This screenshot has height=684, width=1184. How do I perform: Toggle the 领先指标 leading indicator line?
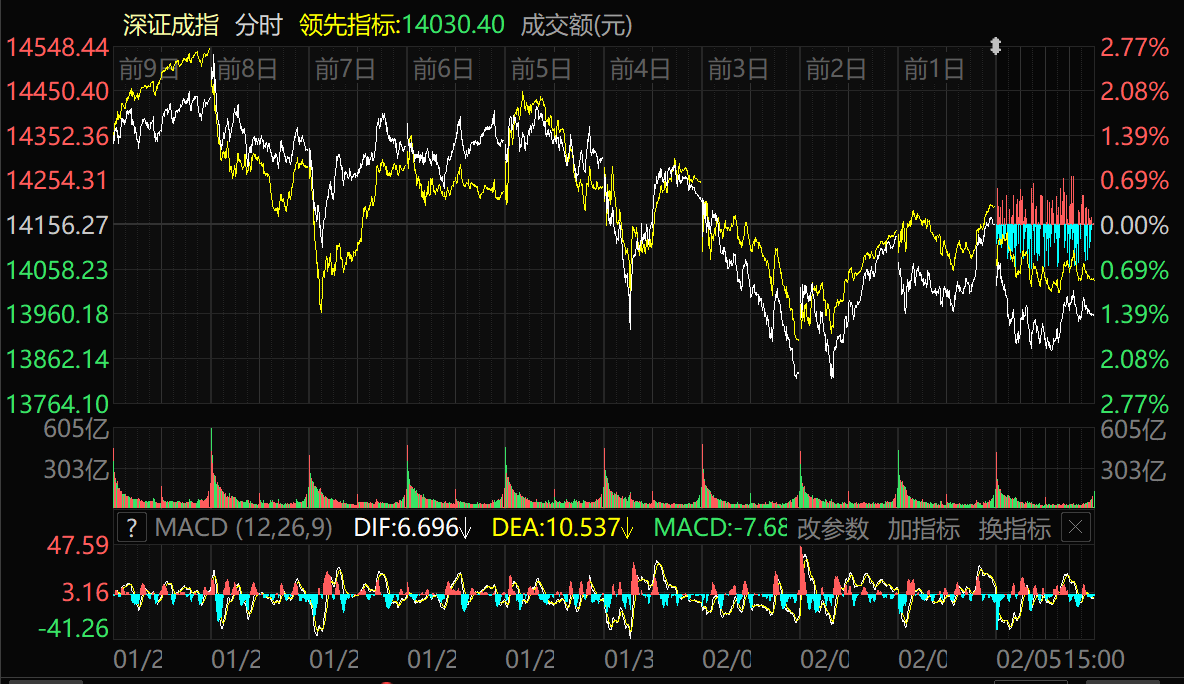pyautogui.click(x=402, y=25)
